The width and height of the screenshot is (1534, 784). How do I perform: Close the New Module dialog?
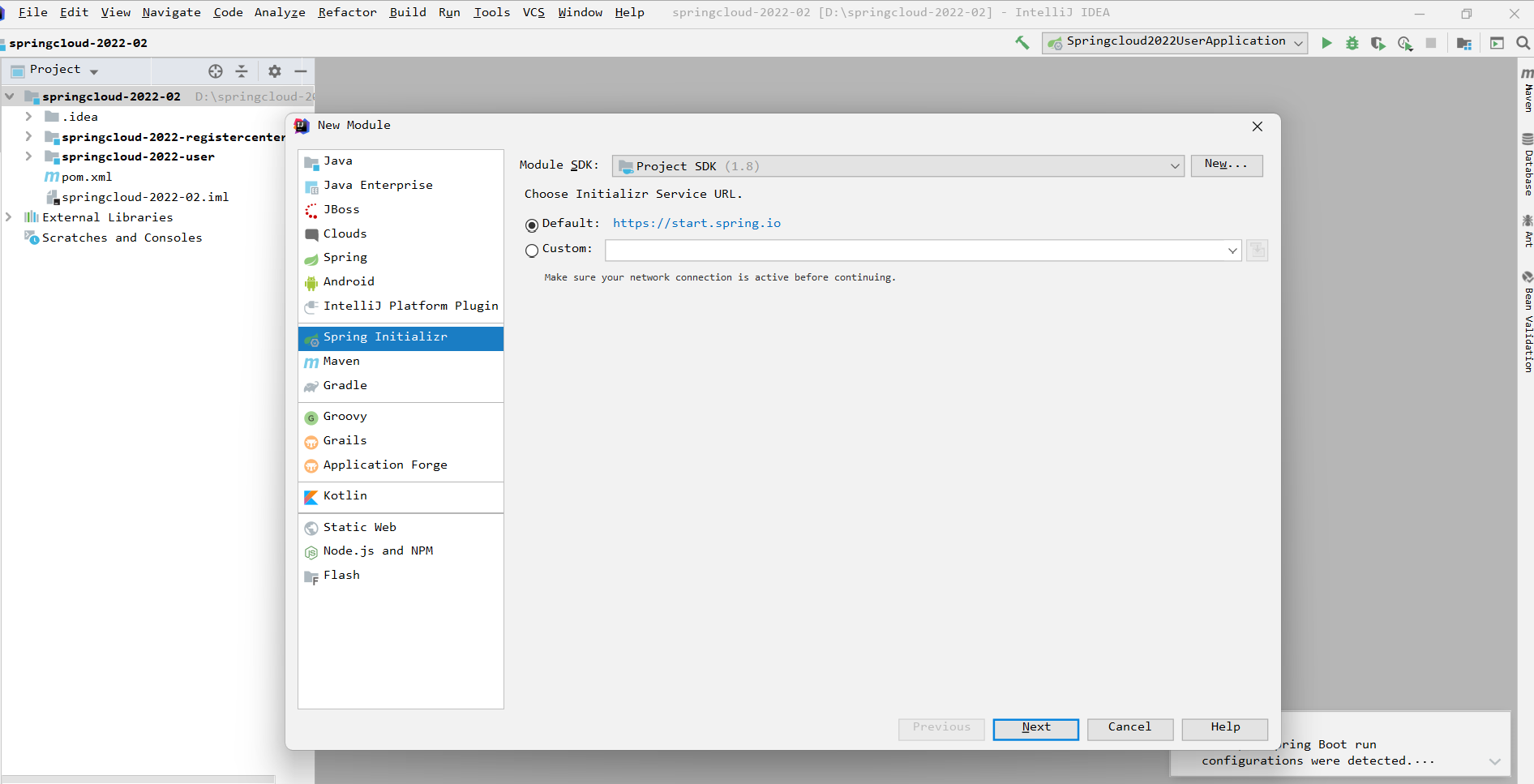1258,126
